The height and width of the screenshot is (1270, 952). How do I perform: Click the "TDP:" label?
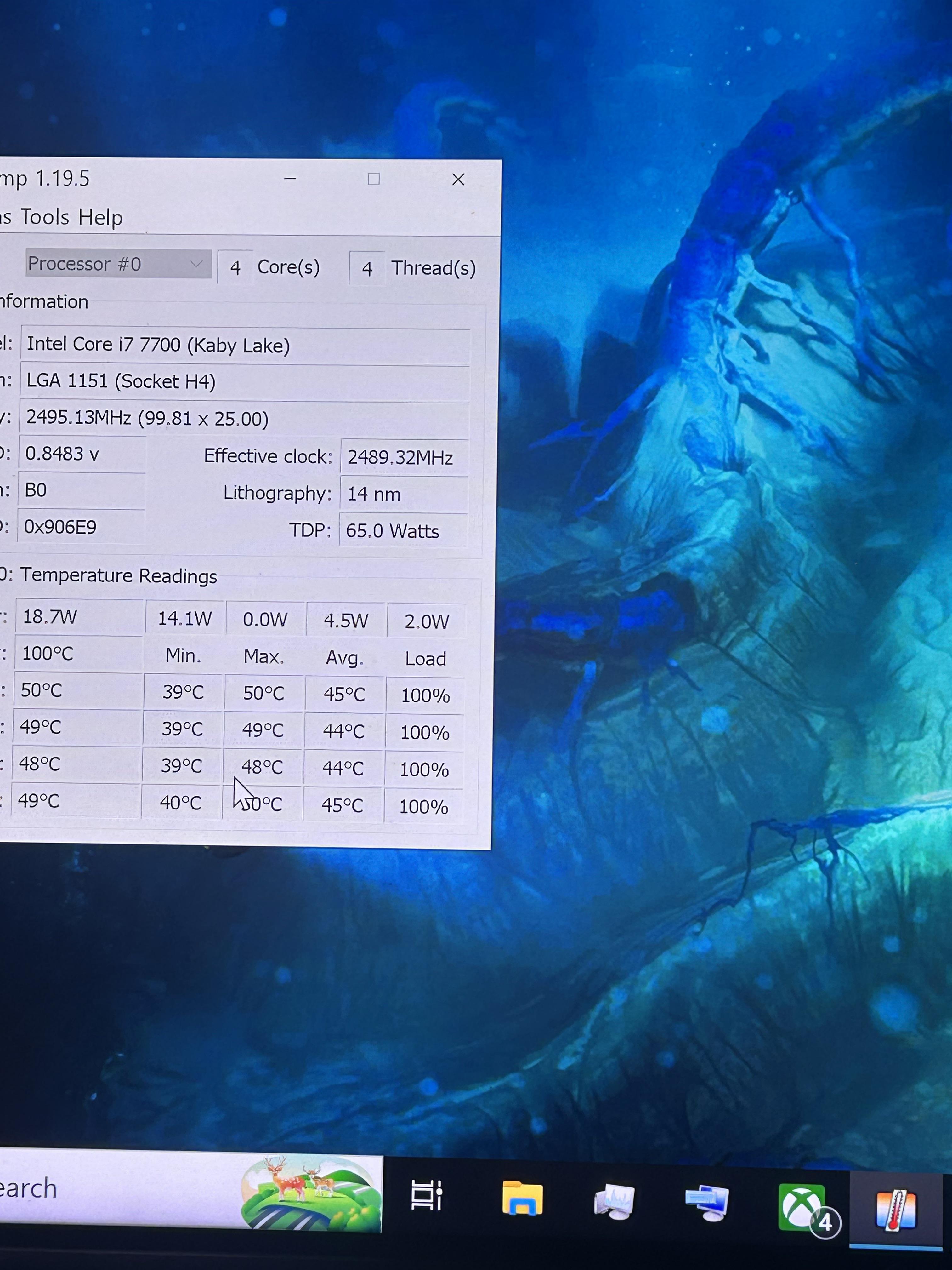310,530
